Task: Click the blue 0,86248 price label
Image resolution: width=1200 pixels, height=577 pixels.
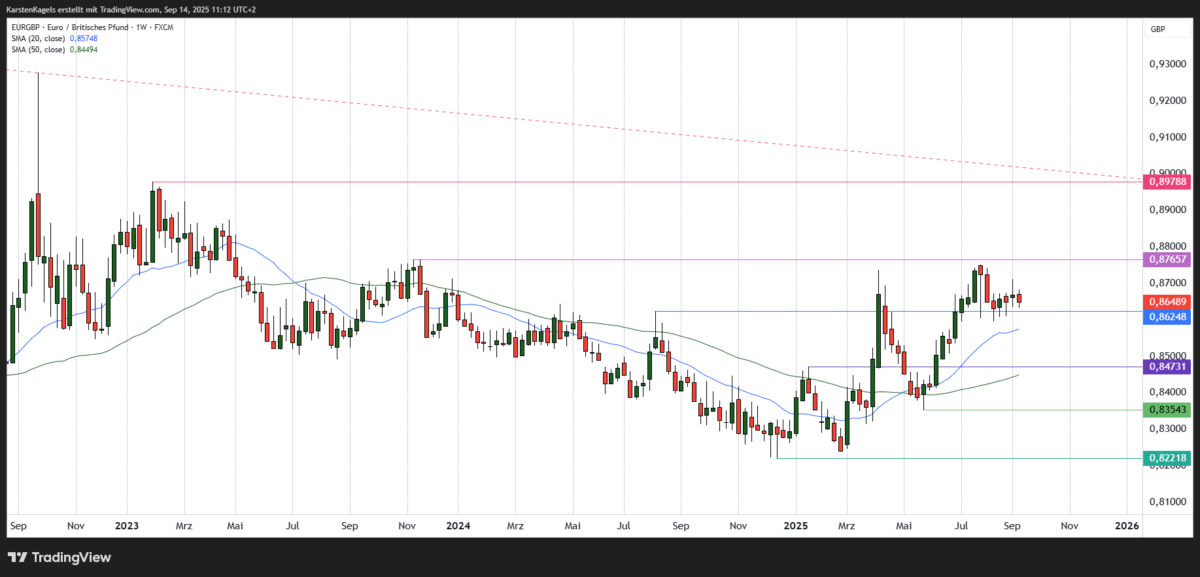Action: pyautogui.click(x=1166, y=316)
